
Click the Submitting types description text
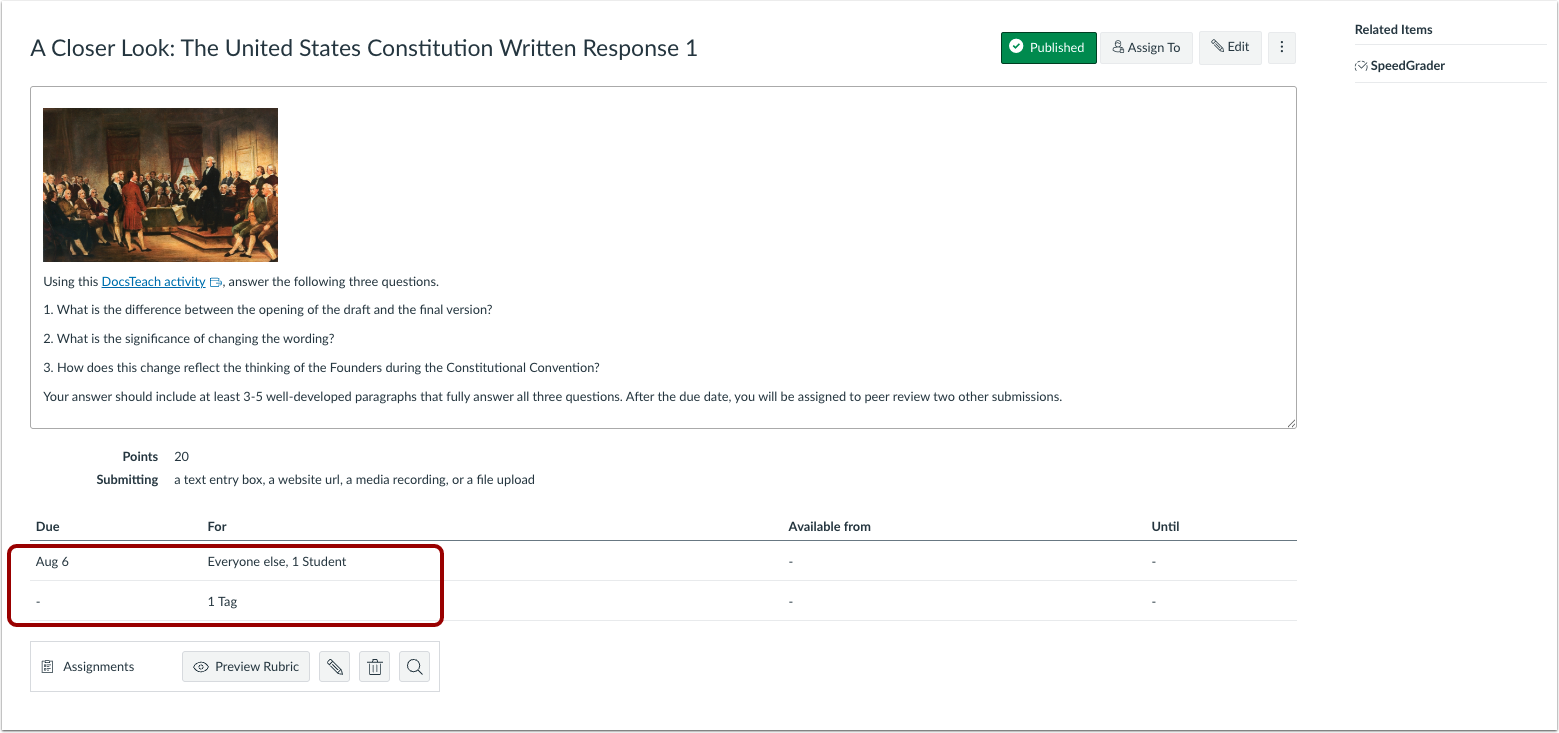[x=354, y=480]
